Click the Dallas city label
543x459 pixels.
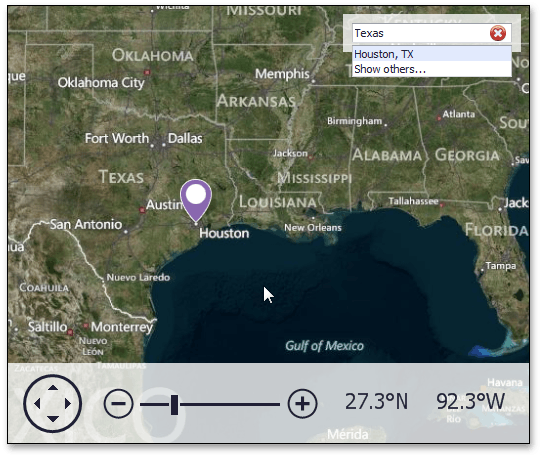(185, 138)
